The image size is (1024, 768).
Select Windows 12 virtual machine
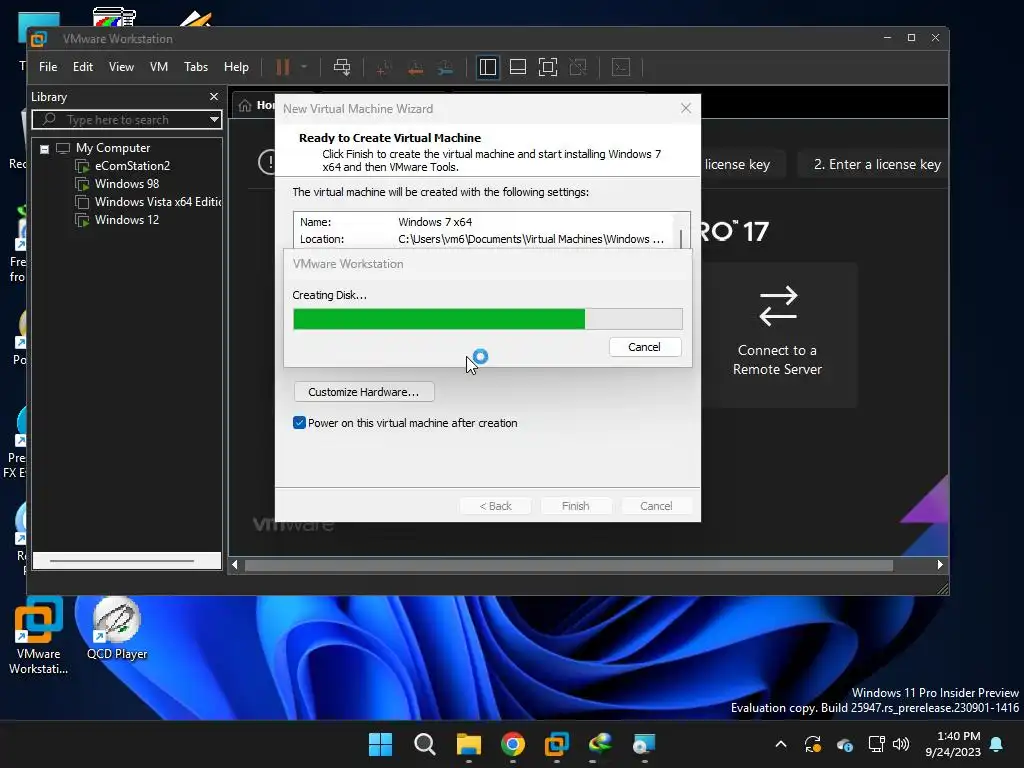click(127, 220)
